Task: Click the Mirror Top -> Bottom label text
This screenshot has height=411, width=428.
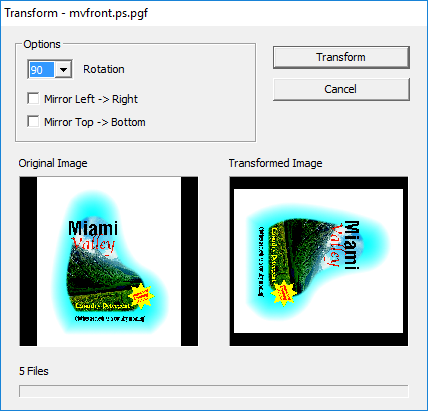Action: coord(95,122)
